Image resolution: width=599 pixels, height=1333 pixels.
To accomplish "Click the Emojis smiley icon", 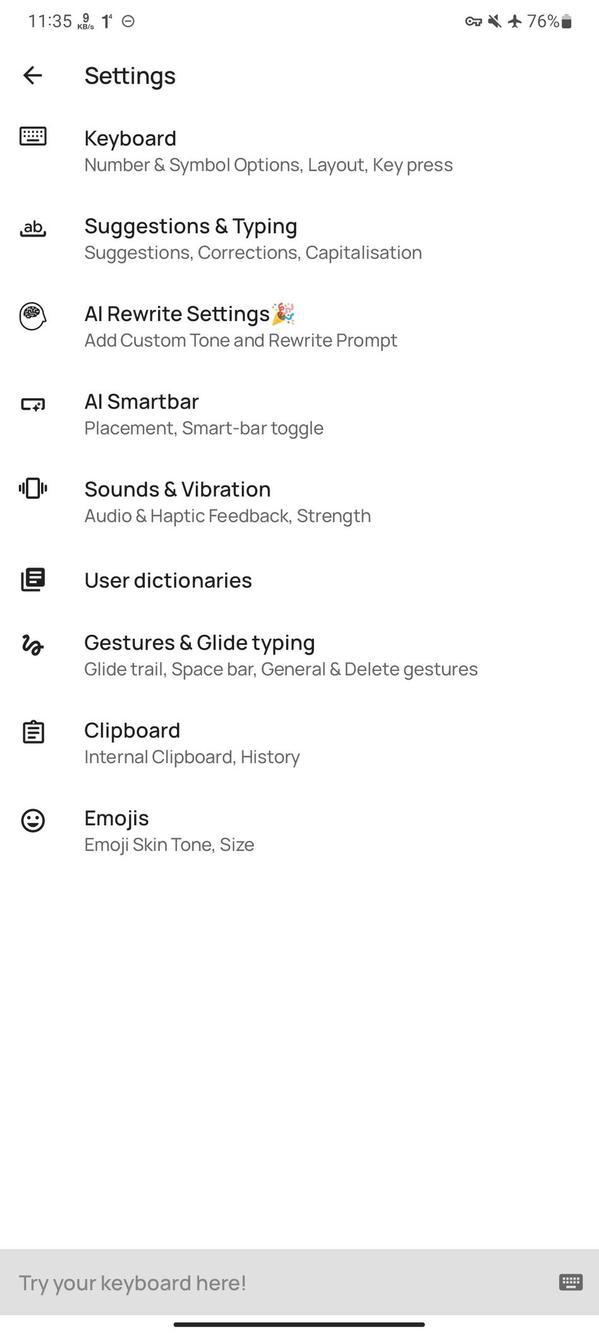I will coord(33,819).
